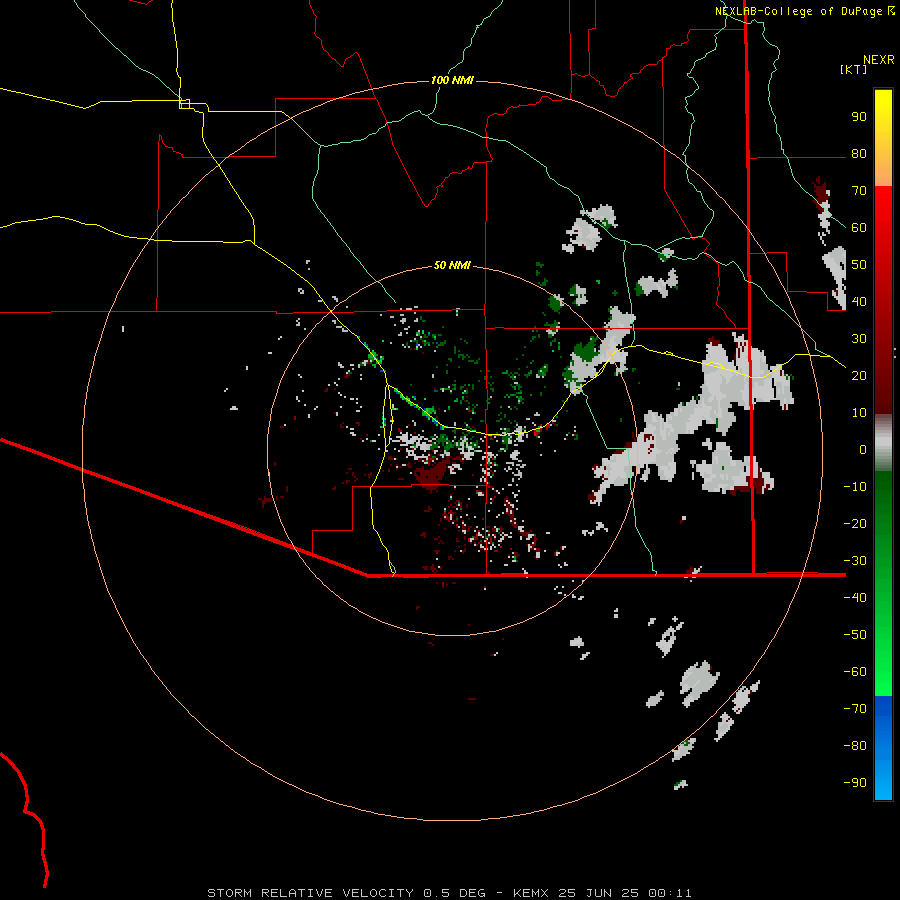The width and height of the screenshot is (900, 900).
Task: Click the -30 value on velocity scale
Action: click(x=855, y=561)
